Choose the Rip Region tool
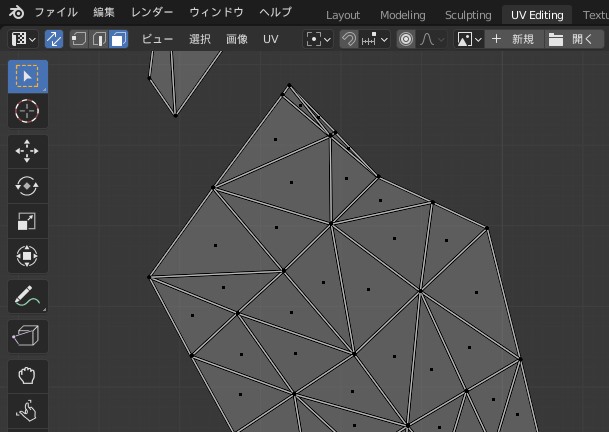The height and width of the screenshot is (432, 609). pyautogui.click(x=27, y=337)
